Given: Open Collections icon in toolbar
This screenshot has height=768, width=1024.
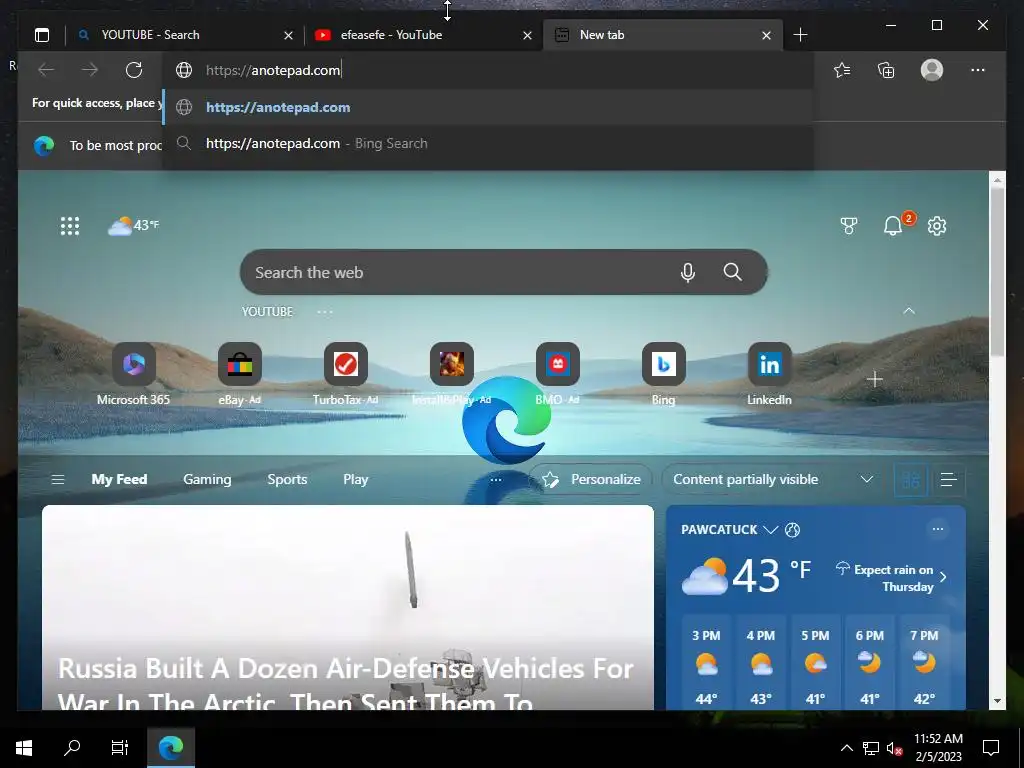Looking at the screenshot, I should [x=886, y=70].
